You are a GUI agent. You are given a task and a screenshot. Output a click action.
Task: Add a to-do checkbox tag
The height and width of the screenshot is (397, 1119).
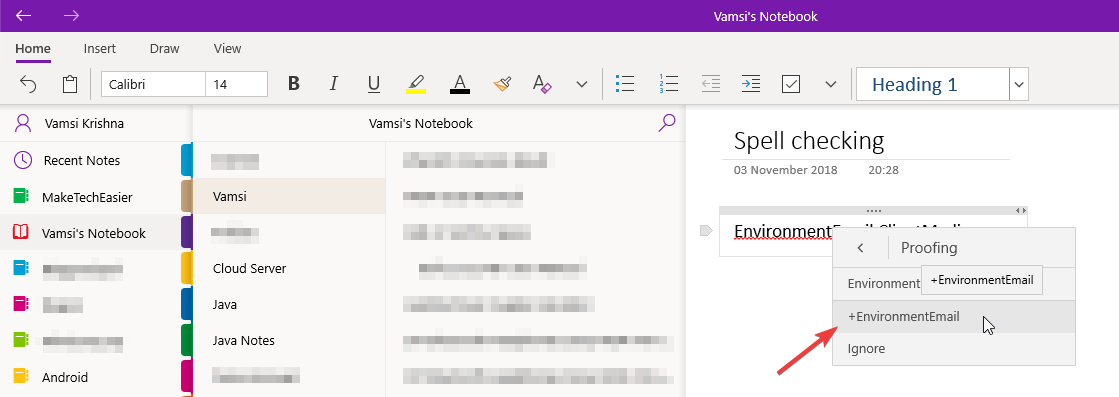tap(791, 84)
